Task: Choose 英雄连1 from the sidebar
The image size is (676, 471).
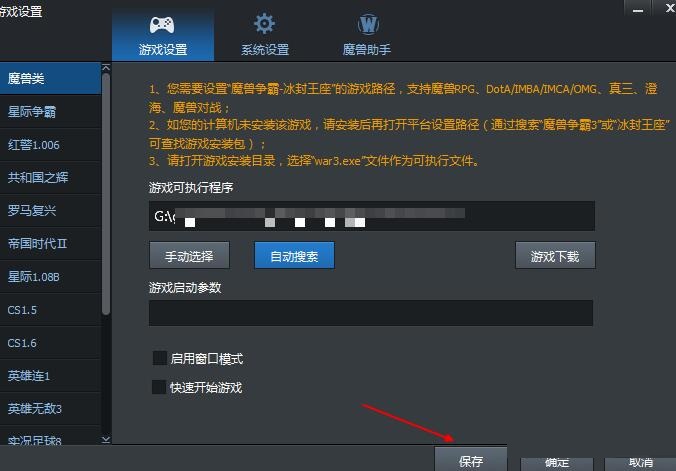Action: click(x=50, y=376)
